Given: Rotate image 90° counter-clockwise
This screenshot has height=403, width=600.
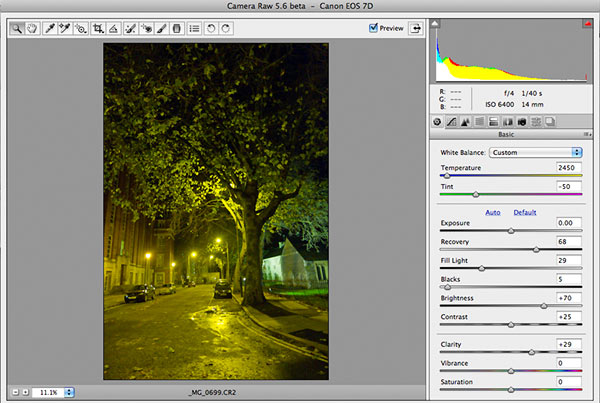Looking at the screenshot, I should (211, 28).
